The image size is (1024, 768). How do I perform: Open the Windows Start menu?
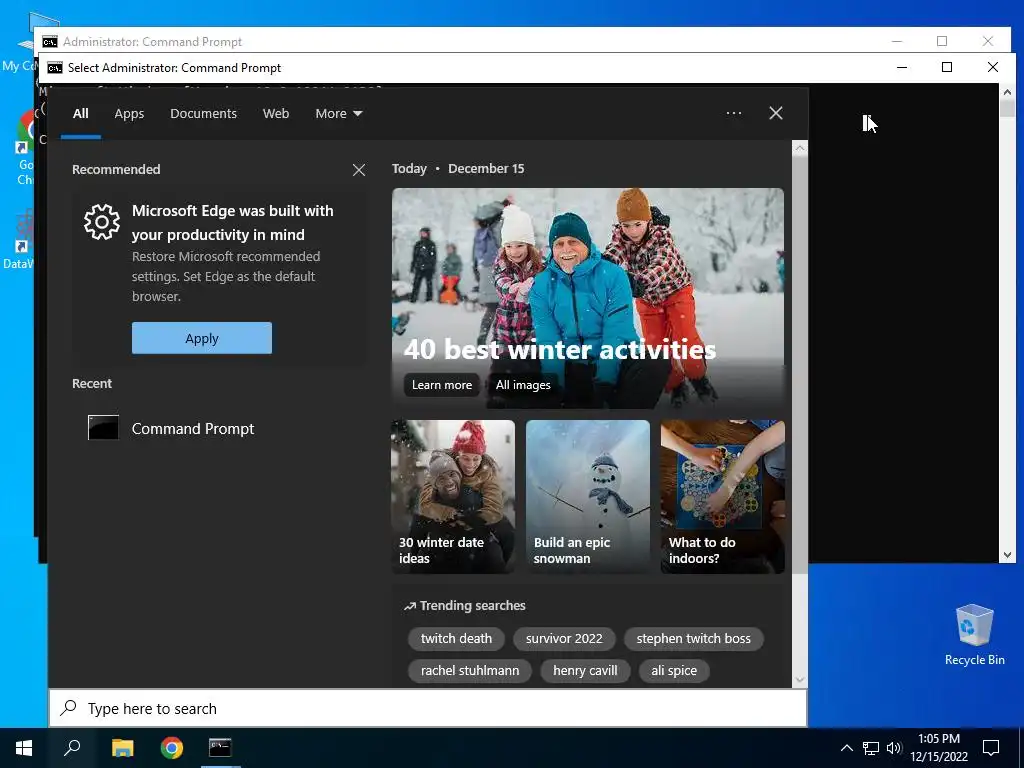[24, 748]
